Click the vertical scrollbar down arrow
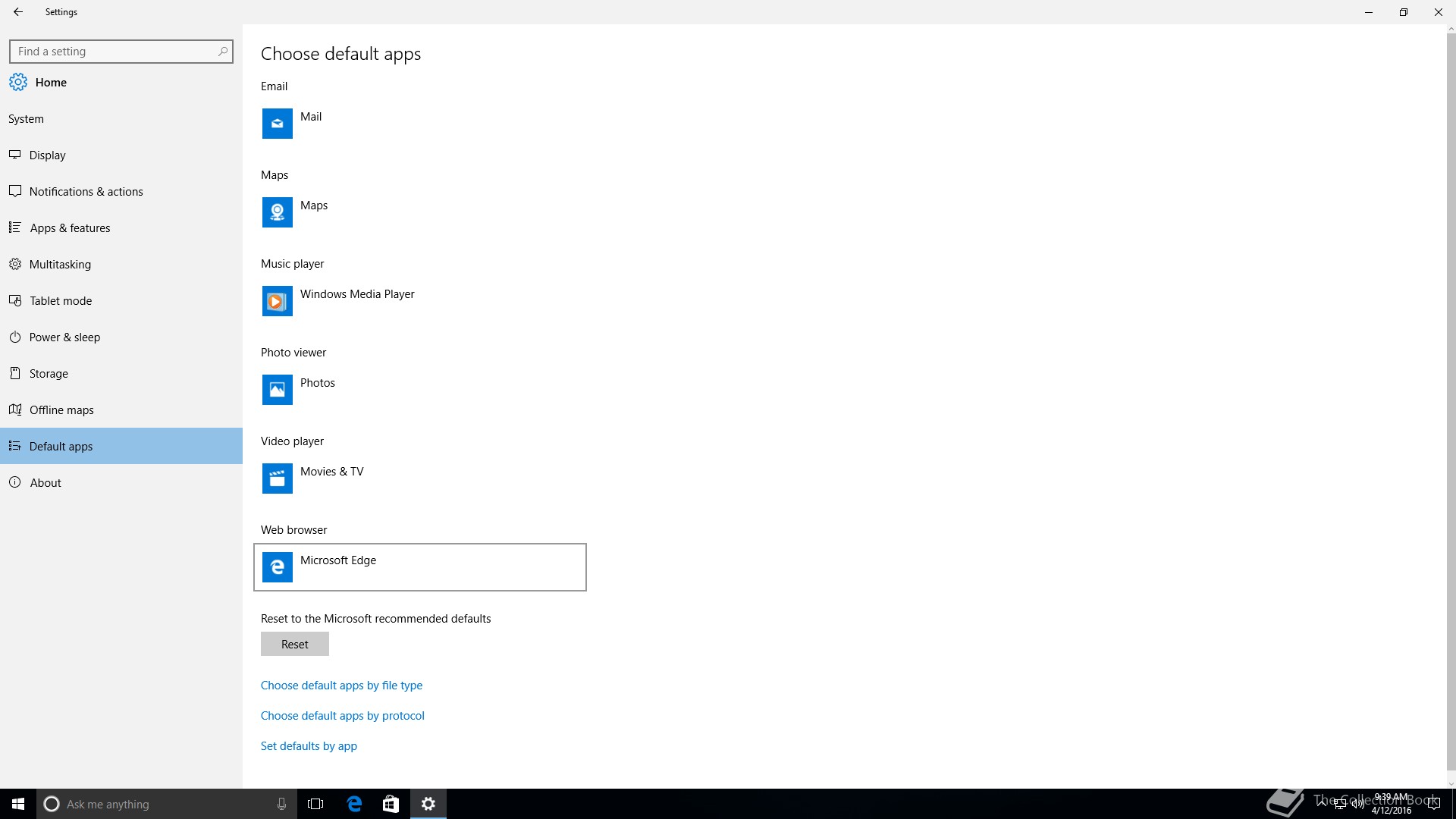1456x819 pixels. click(x=1451, y=784)
